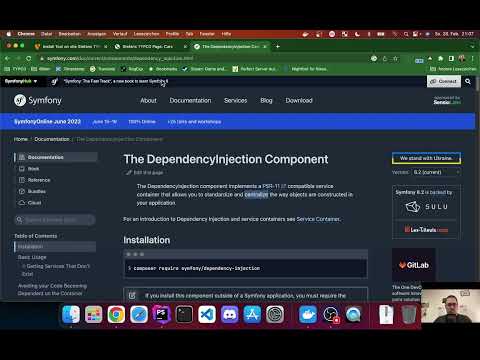Go to Home in the breadcrumb
Image resolution: width=480 pixels, height=360 pixels.
tap(21, 139)
